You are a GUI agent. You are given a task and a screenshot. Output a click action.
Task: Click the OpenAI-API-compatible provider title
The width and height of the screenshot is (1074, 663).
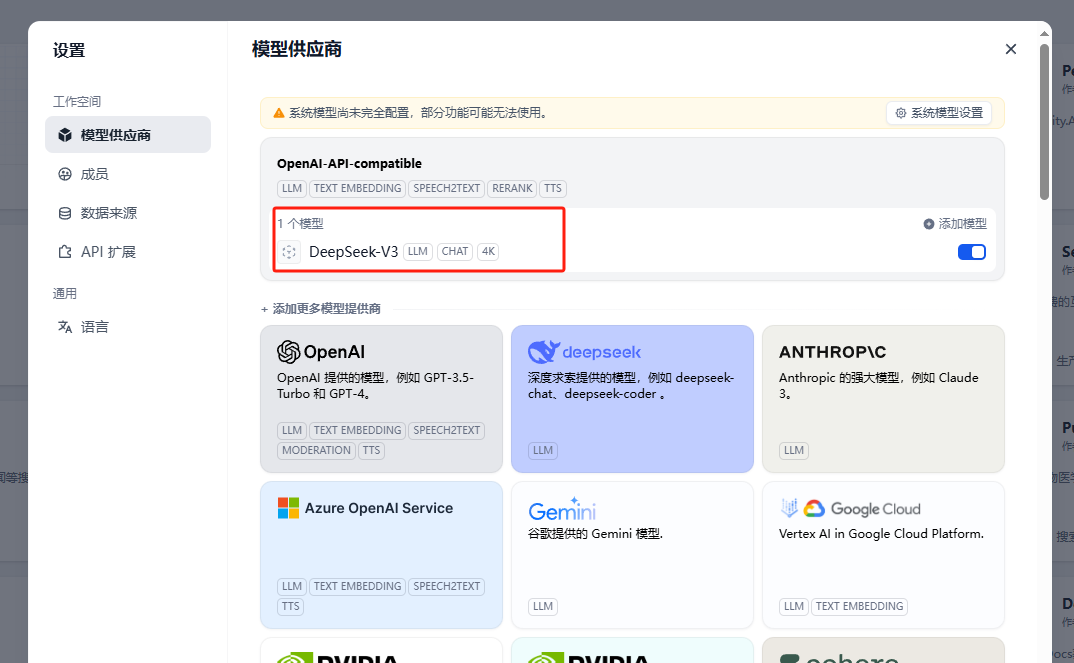pos(349,164)
